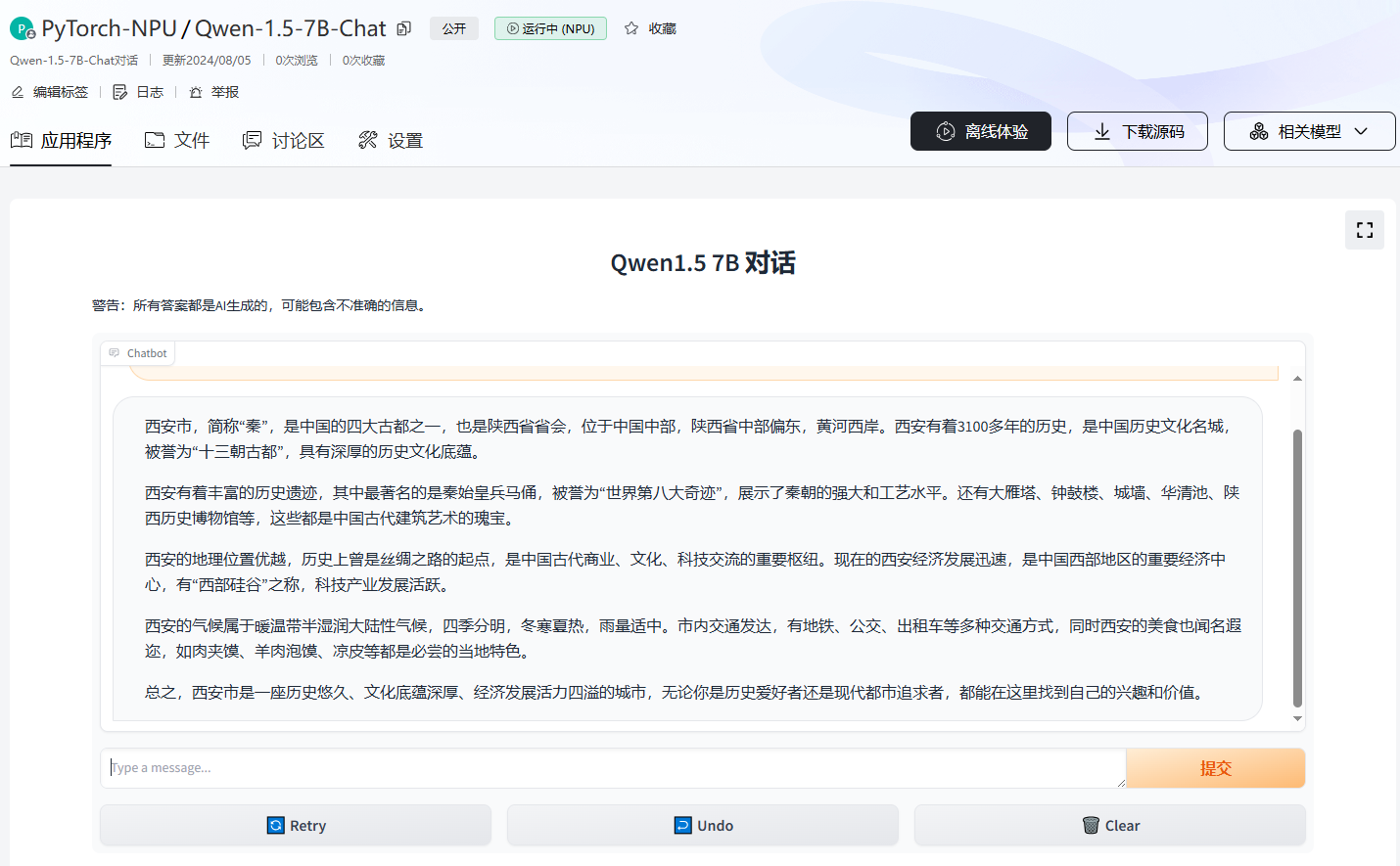1400x866 pixels.
Task: Click the star icon to favorite
Action: pyautogui.click(x=631, y=28)
